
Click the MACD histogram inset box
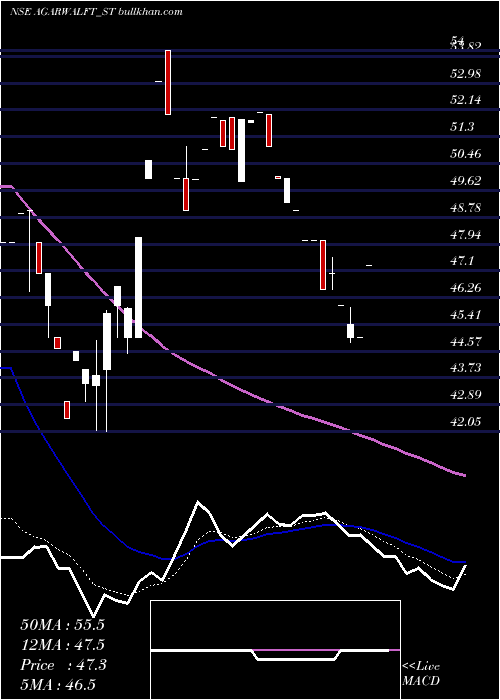pyautogui.click(x=275, y=650)
